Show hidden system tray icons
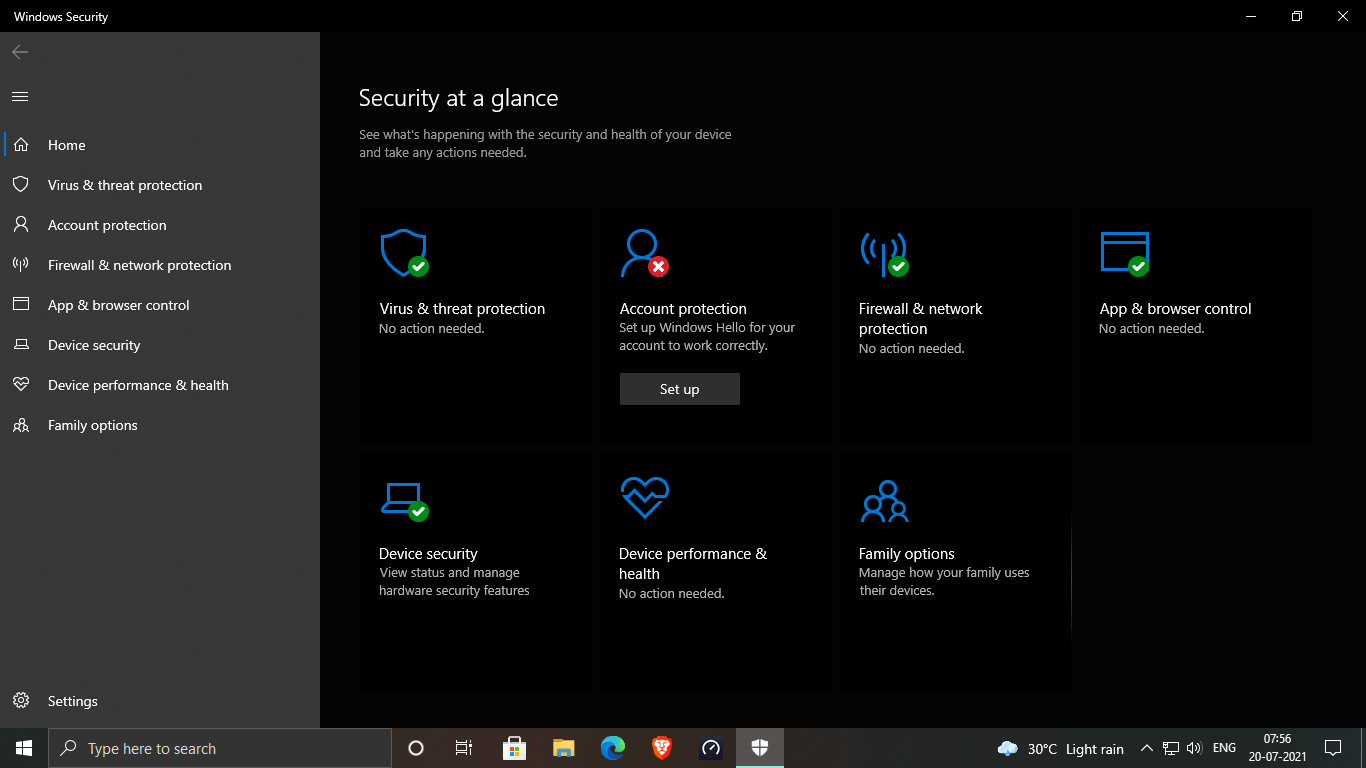Image resolution: width=1366 pixels, height=768 pixels. tap(1146, 748)
